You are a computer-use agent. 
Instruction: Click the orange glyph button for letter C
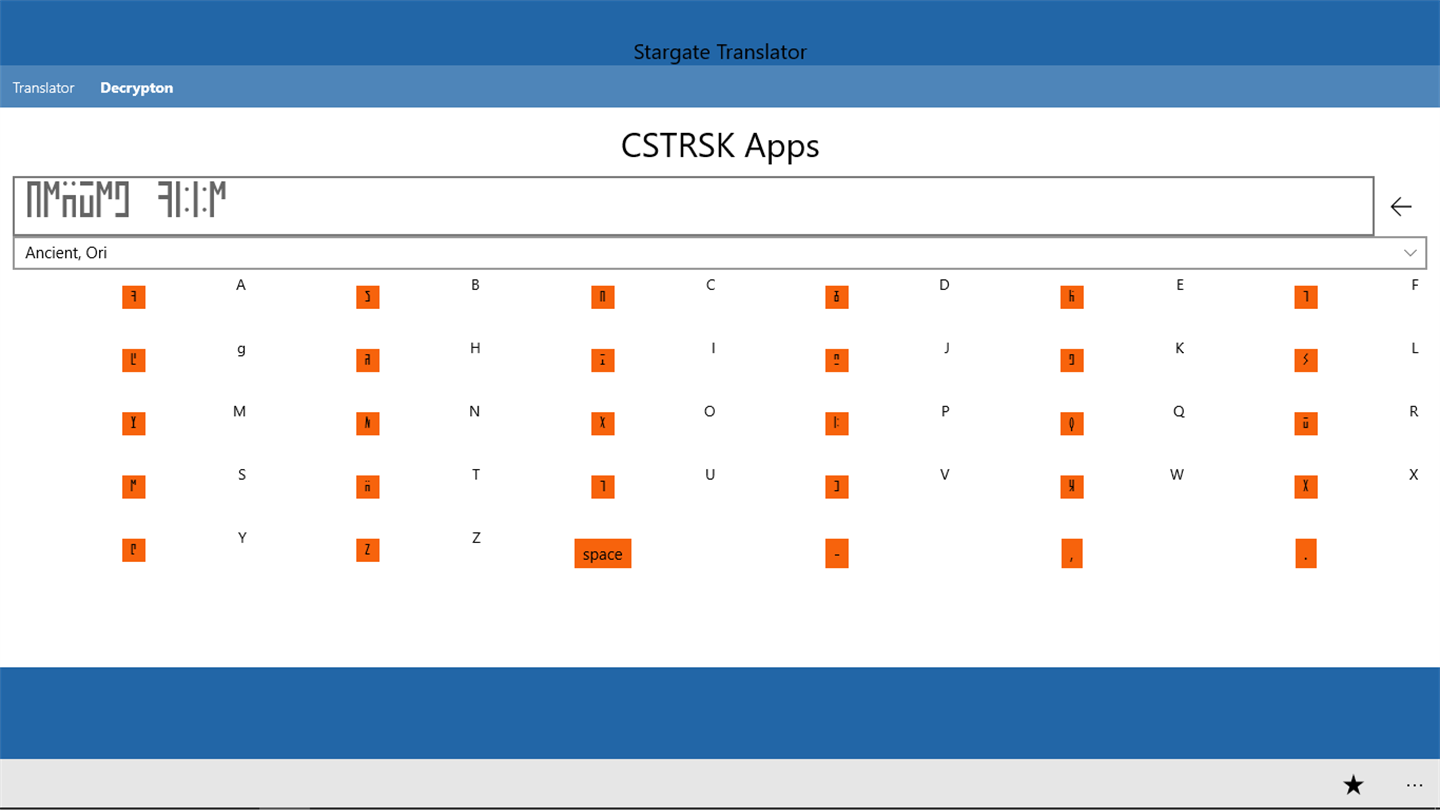[603, 297]
